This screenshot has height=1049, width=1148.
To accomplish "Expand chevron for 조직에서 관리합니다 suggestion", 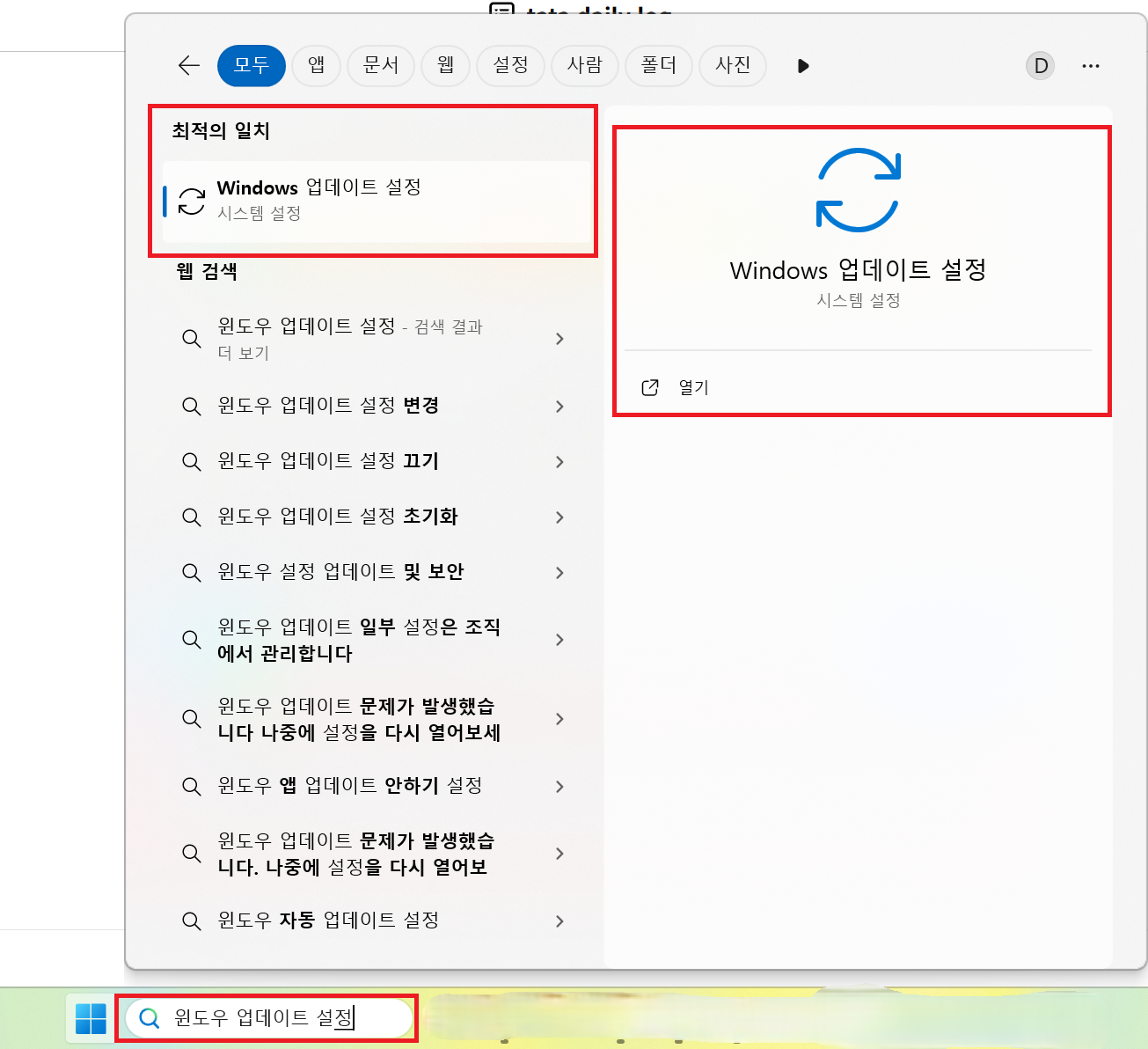I will [x=559, y=640].
